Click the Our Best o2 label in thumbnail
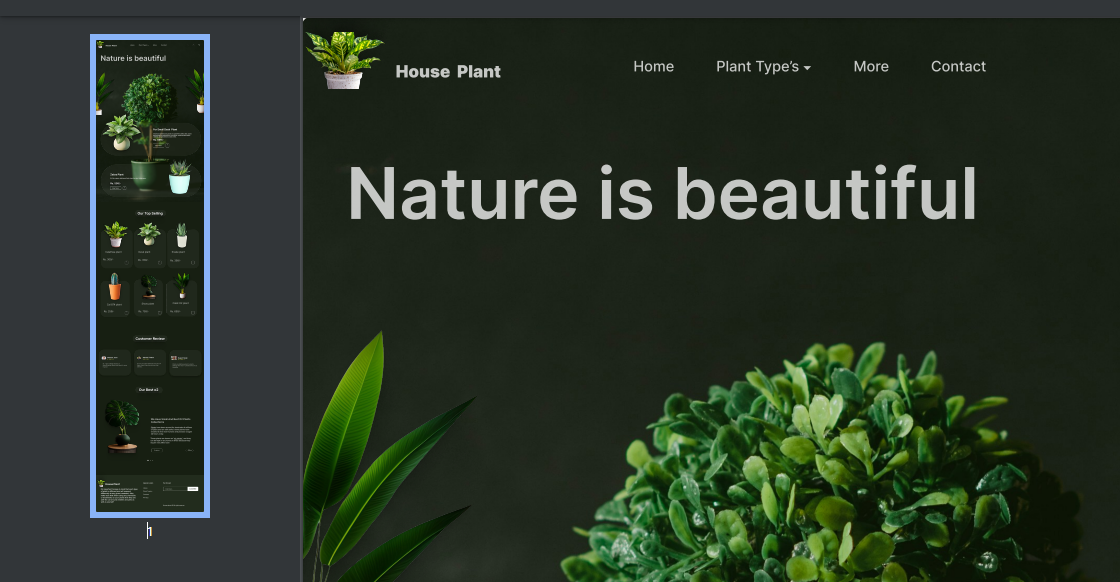 click(x=149, y=389)
